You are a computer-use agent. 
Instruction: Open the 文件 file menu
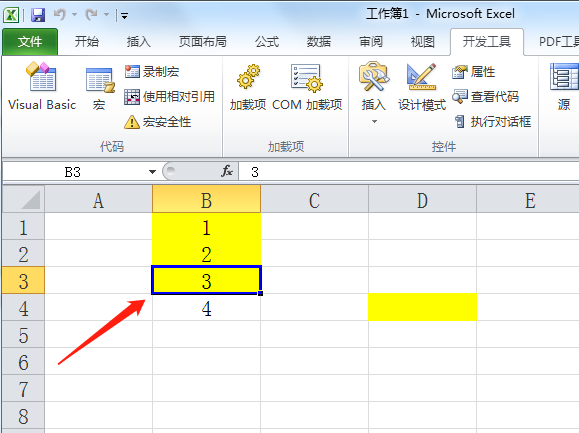pyautogui.click(x=30, y=42)
